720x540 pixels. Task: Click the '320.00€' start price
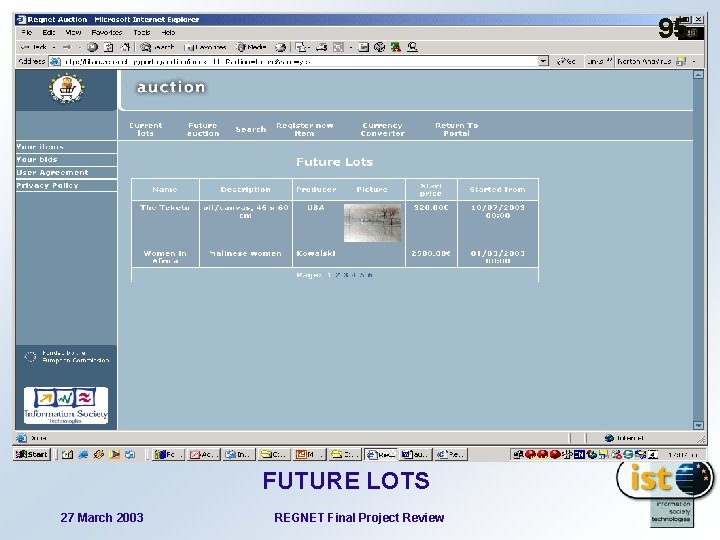(x=431, y=208)
